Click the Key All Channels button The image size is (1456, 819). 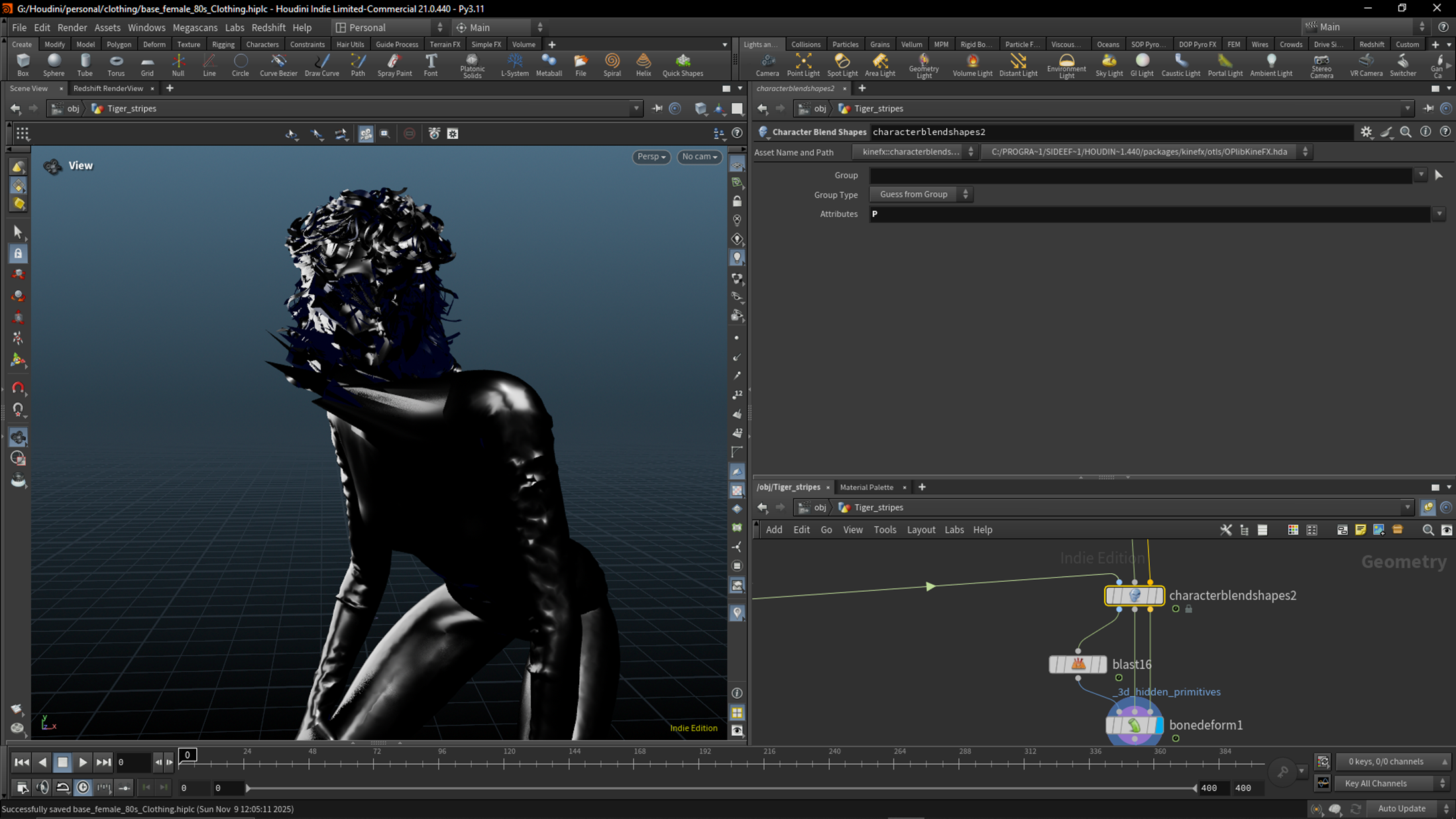1375,783
